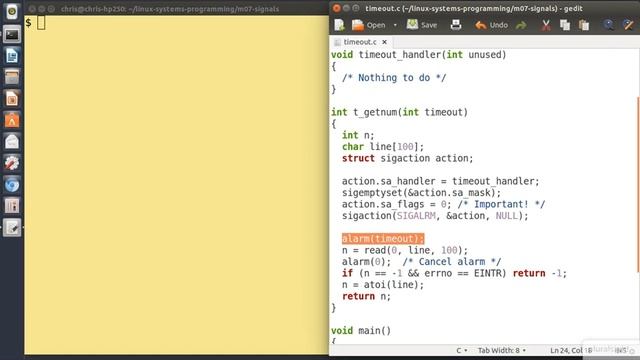This screenshot has width=640, height=360.
Task: Click the Copy icon in gedit toolbar
Action: pyautogui.click(x=565, y=25)
